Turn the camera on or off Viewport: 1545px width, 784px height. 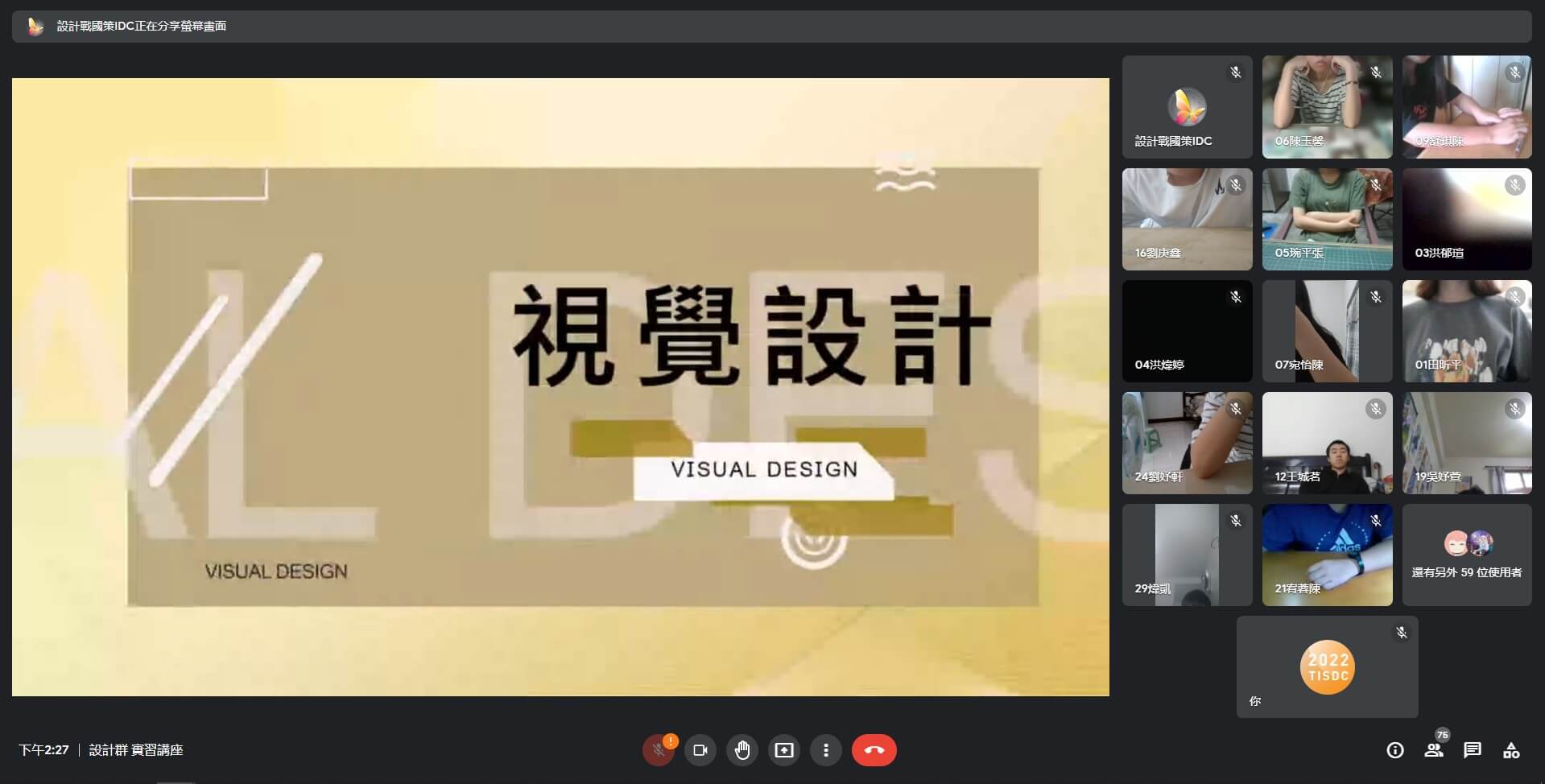point(700,750)
